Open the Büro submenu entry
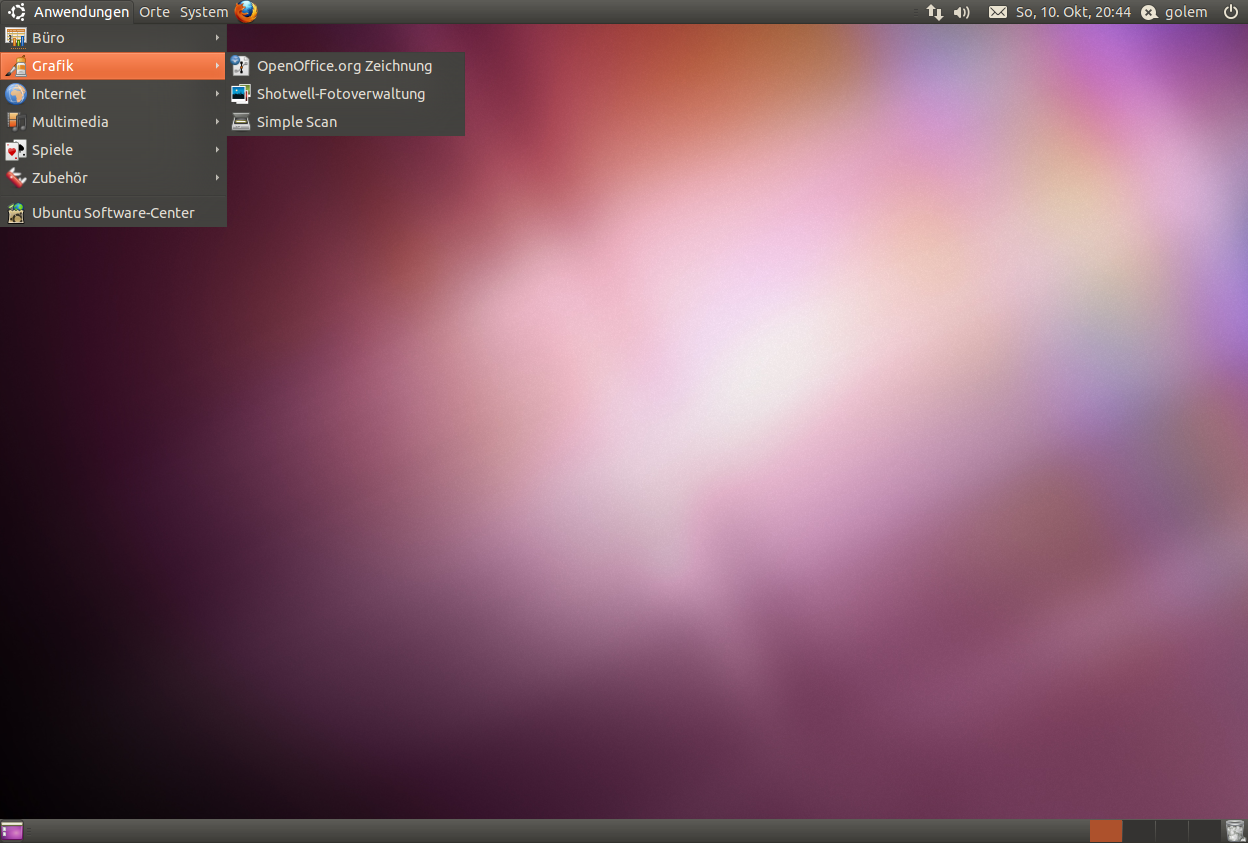Image resolution: width=1248 pixels, height=843 pixels. 113,38
